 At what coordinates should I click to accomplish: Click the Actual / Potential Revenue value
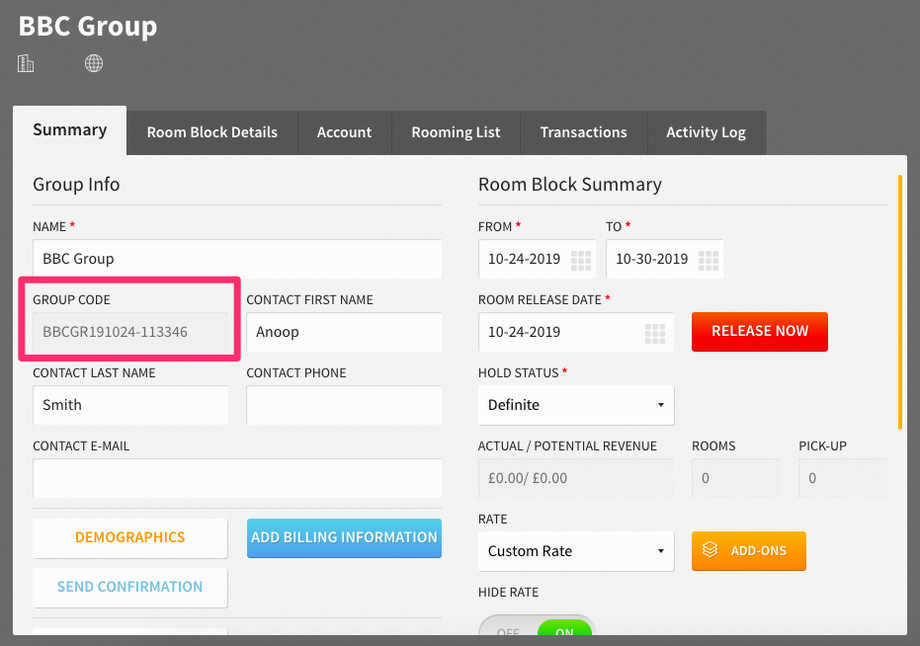click(576, 478)
